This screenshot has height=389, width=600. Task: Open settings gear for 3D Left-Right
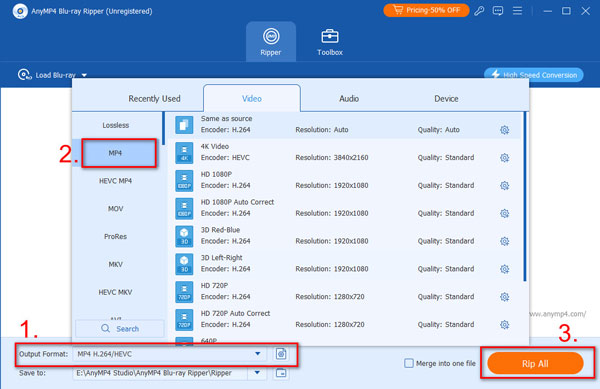click(504, 269)
